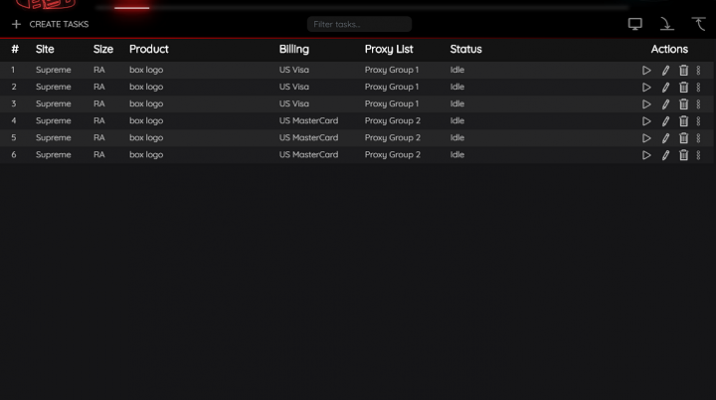Open more options for task 1
The width and height of the screenshot is (716, 400).
[x=698, y=71]
